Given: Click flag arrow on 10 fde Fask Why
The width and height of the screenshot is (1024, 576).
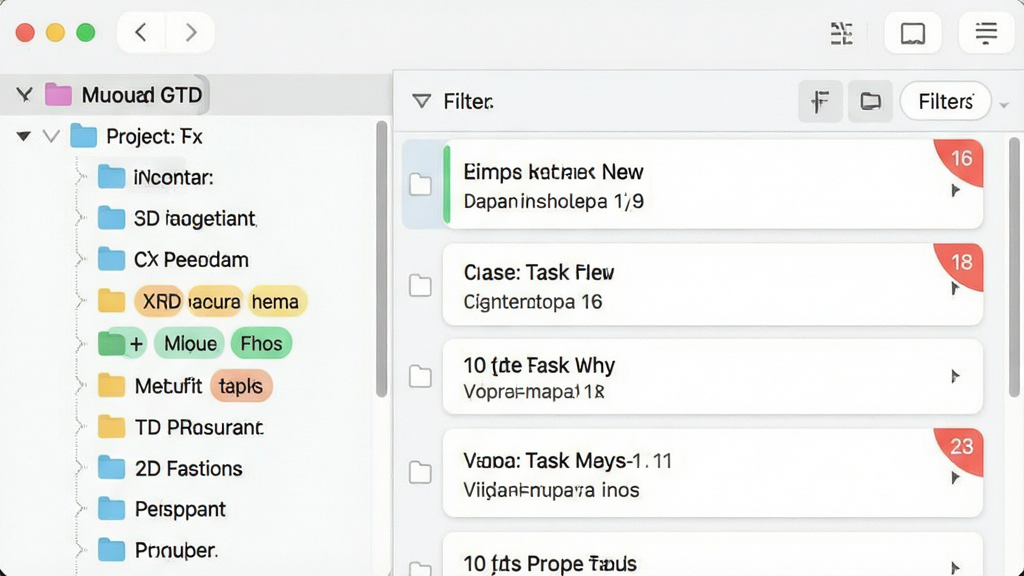Looking at the screenshot, I should [x=955, y=376].
